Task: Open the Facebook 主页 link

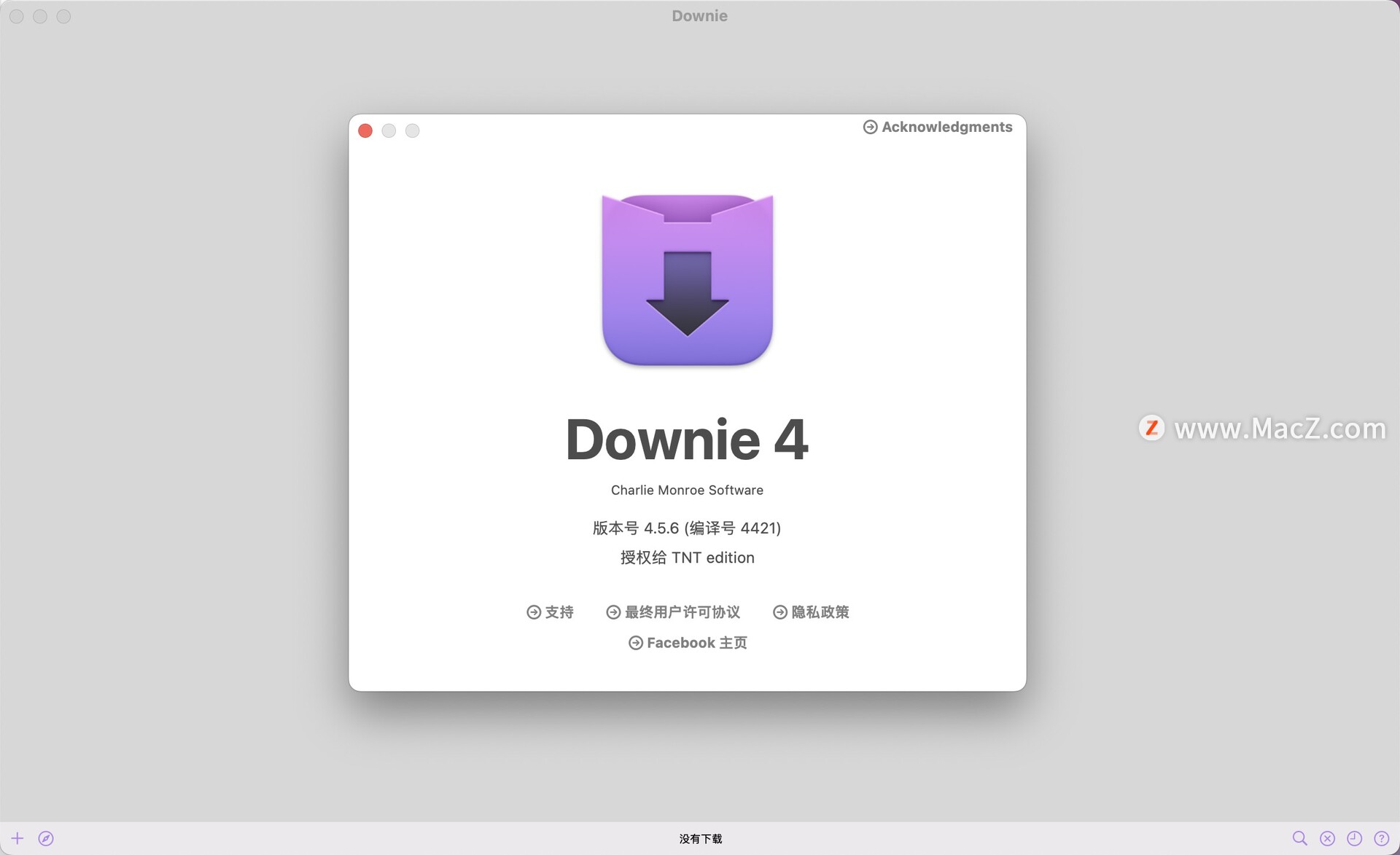Action: click(x=688, y=643)
